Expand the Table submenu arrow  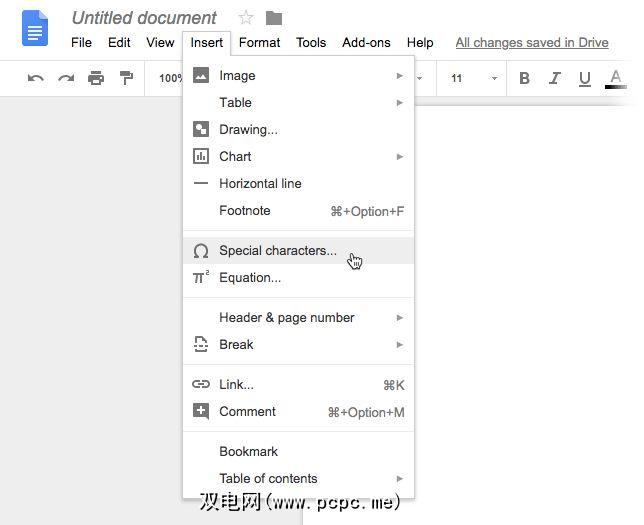click(x=399, y=103)
